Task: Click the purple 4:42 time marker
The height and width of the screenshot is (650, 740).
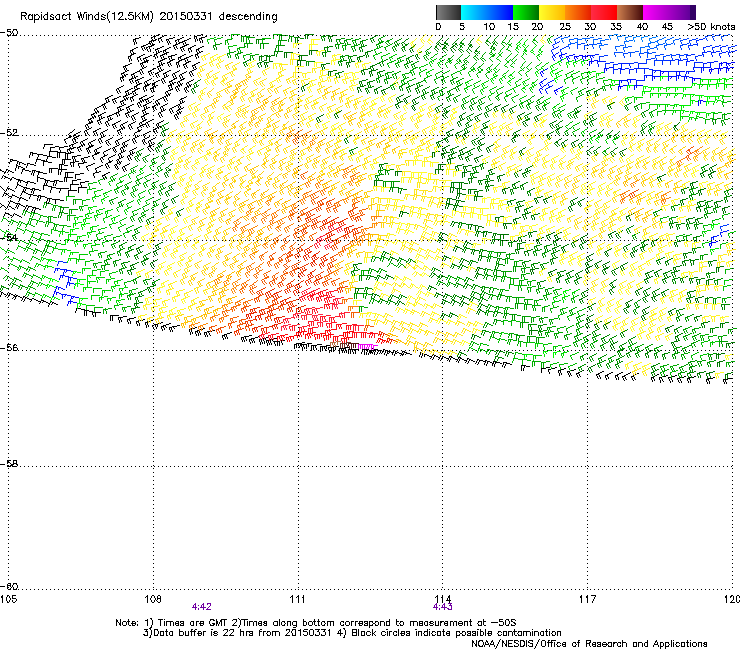Action: click(x=202, y=607)
